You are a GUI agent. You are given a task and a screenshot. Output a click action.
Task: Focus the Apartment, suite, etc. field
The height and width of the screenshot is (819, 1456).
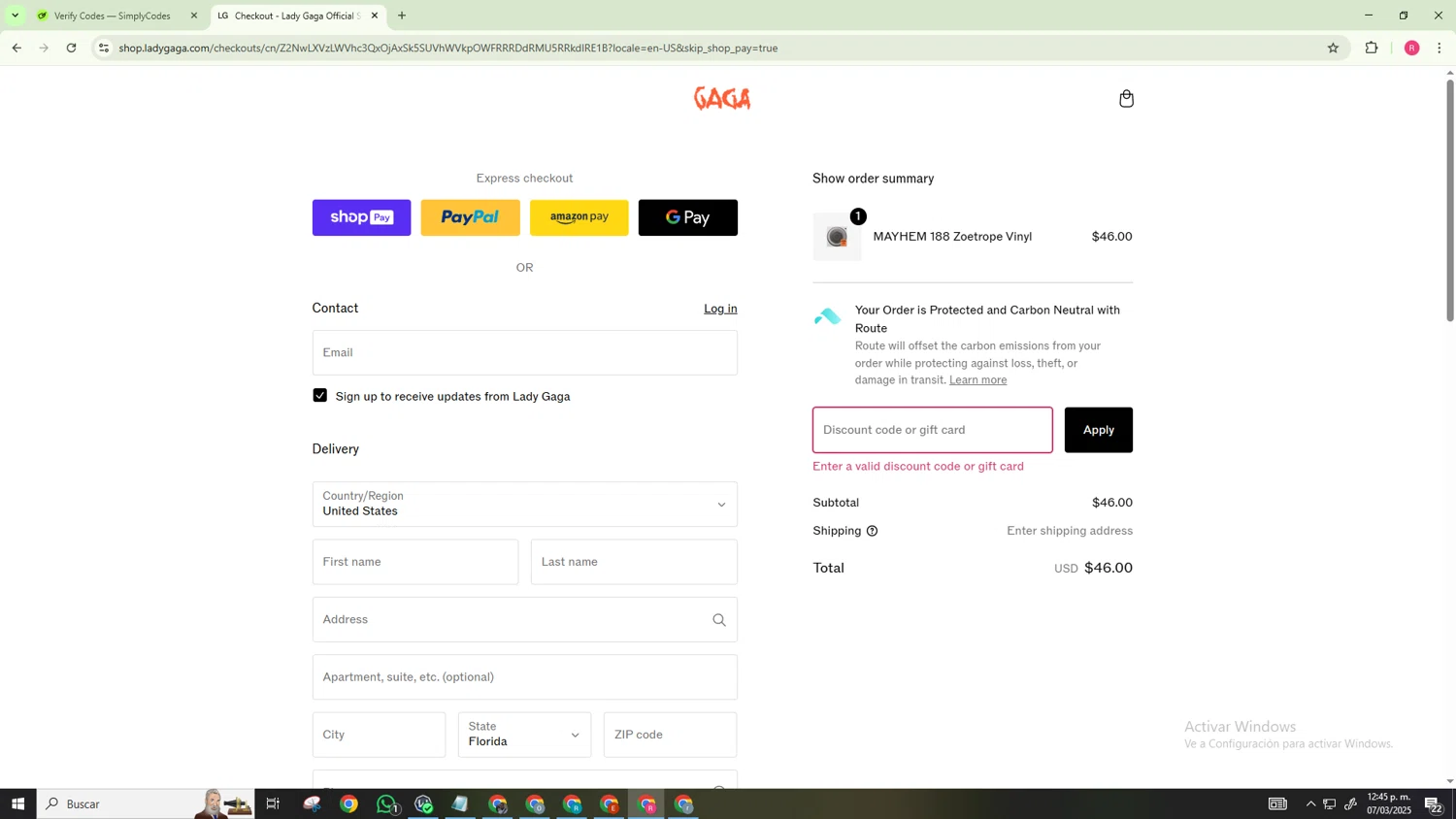(x=524, y=677)
